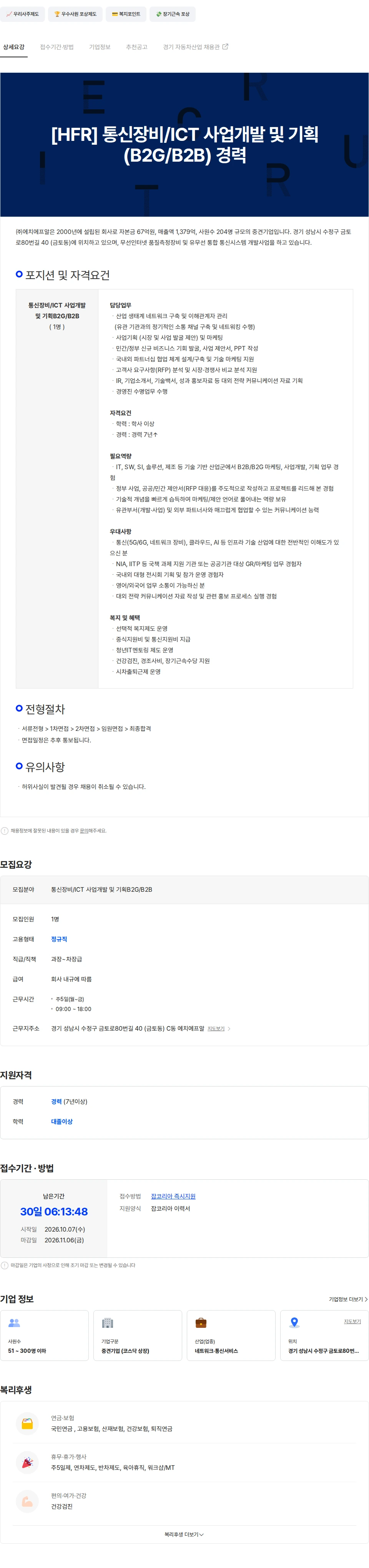
Task: Click the chevron after 근무지주소 지도보기
Action: click(x=229, y=1028)
